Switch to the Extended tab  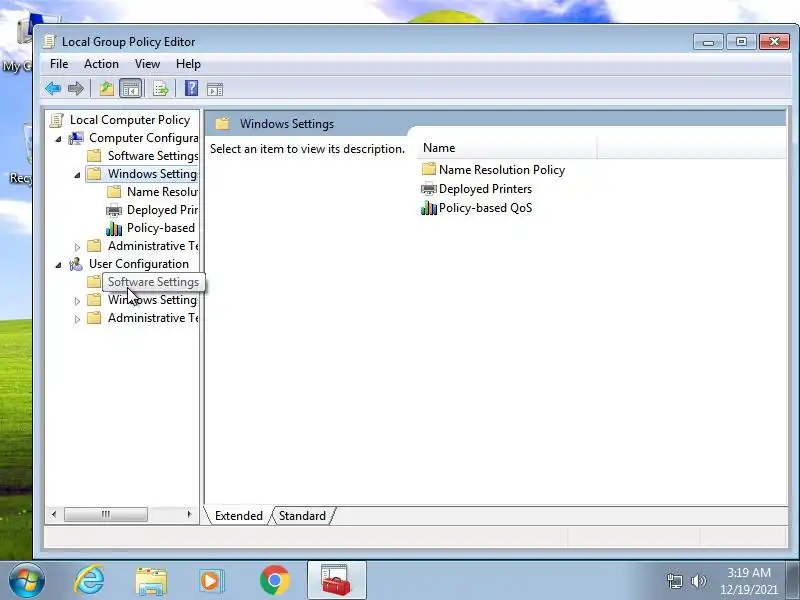[x=238, y=516]
